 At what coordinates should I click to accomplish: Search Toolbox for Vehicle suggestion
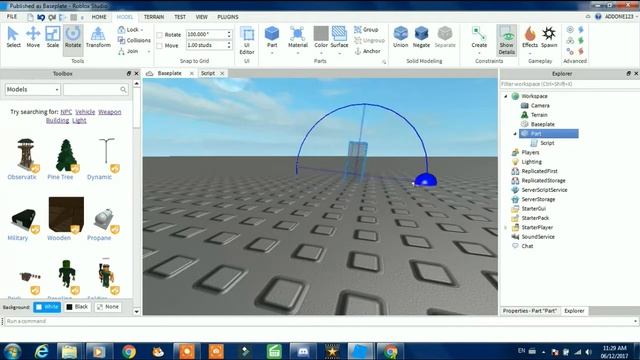85,112
